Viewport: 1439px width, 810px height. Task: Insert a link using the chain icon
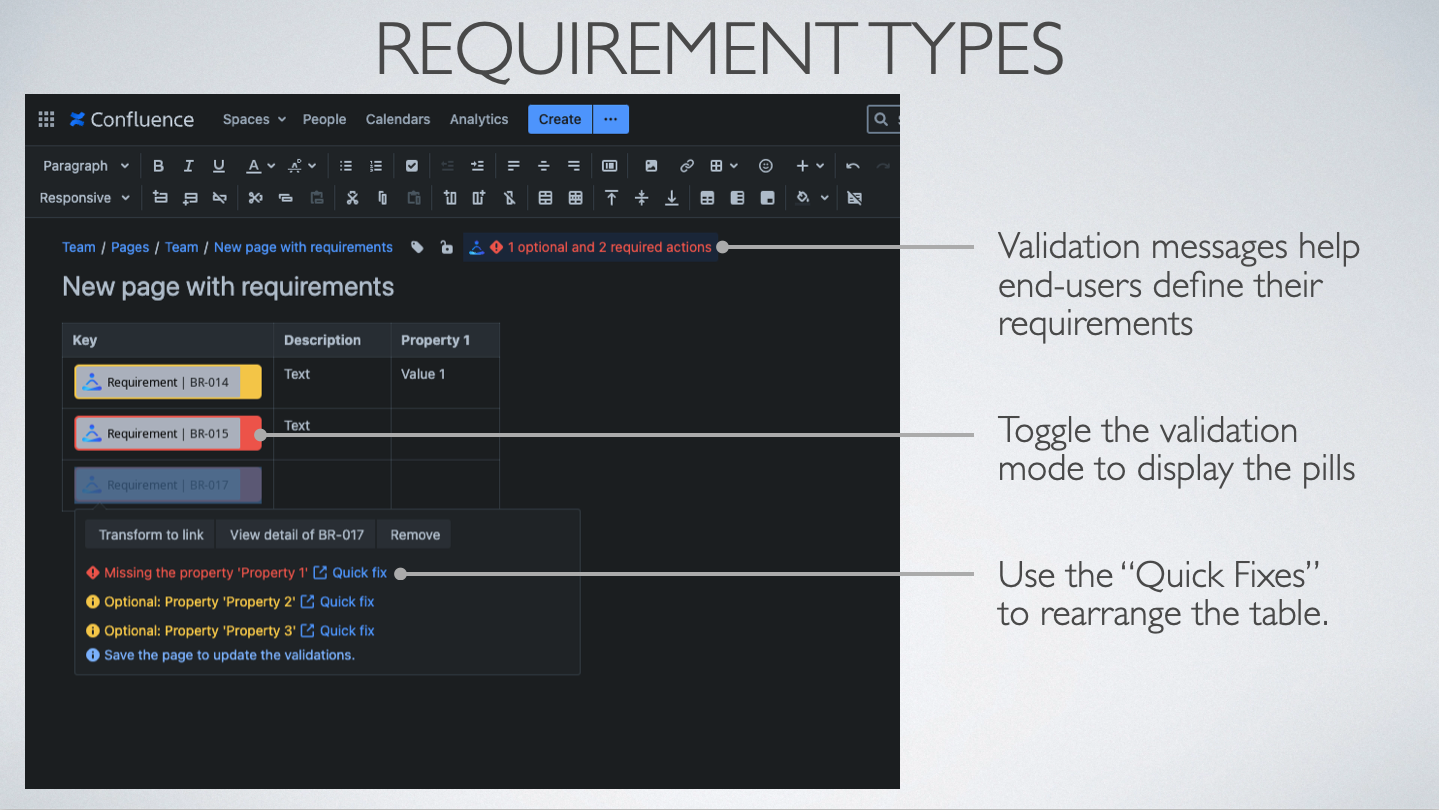[686, 166]
